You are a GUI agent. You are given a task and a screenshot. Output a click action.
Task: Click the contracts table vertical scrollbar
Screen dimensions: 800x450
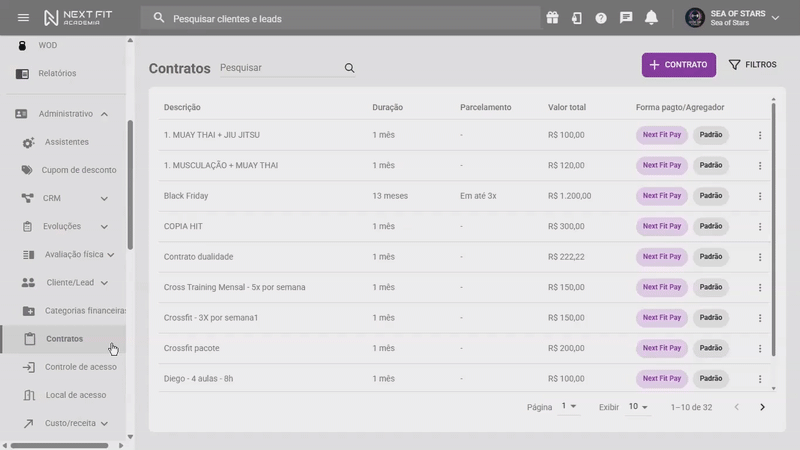(x=773, y=230)
